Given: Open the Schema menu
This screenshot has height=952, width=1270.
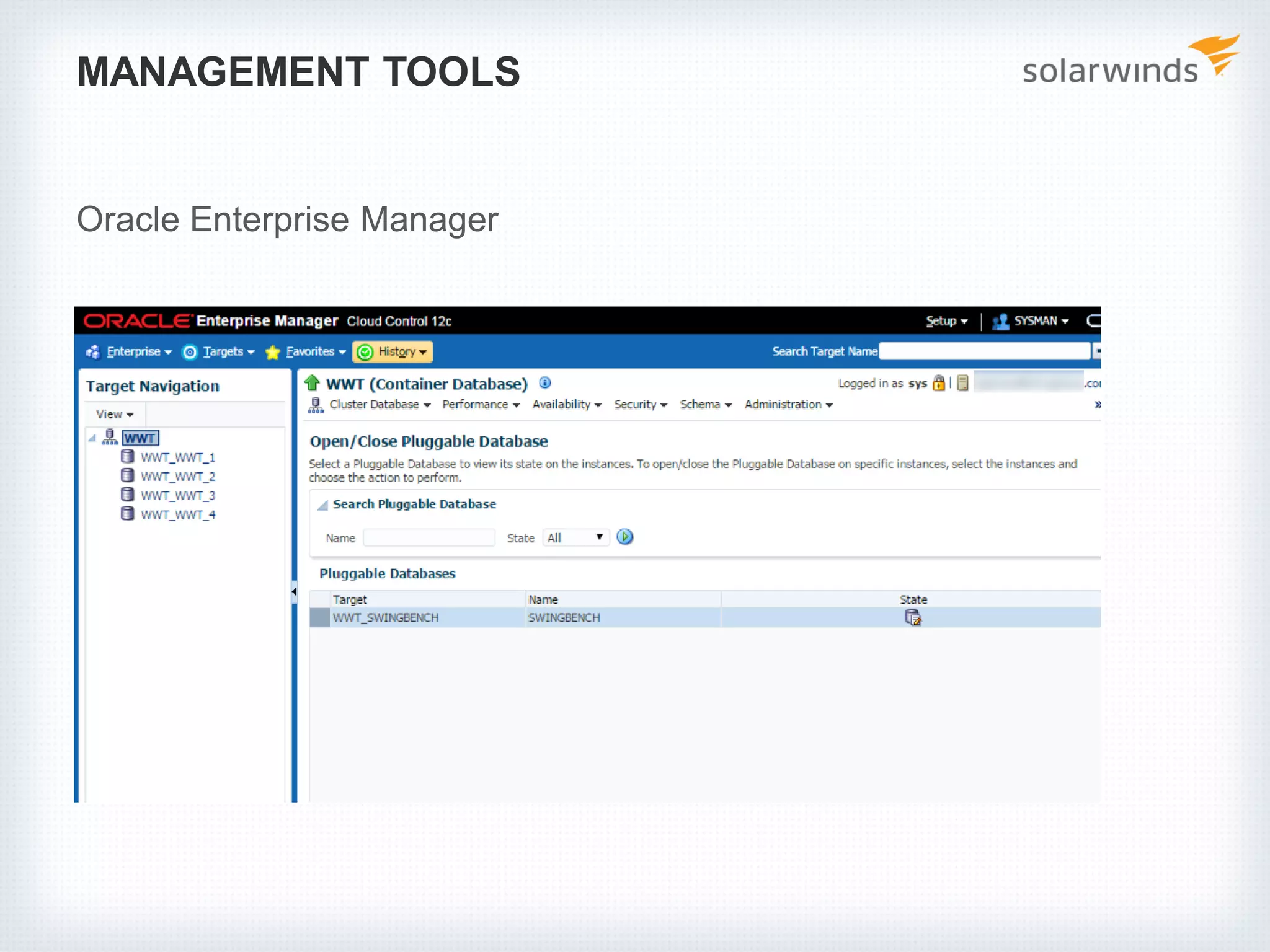Looking at the screenshot, I should coord(706,405).
